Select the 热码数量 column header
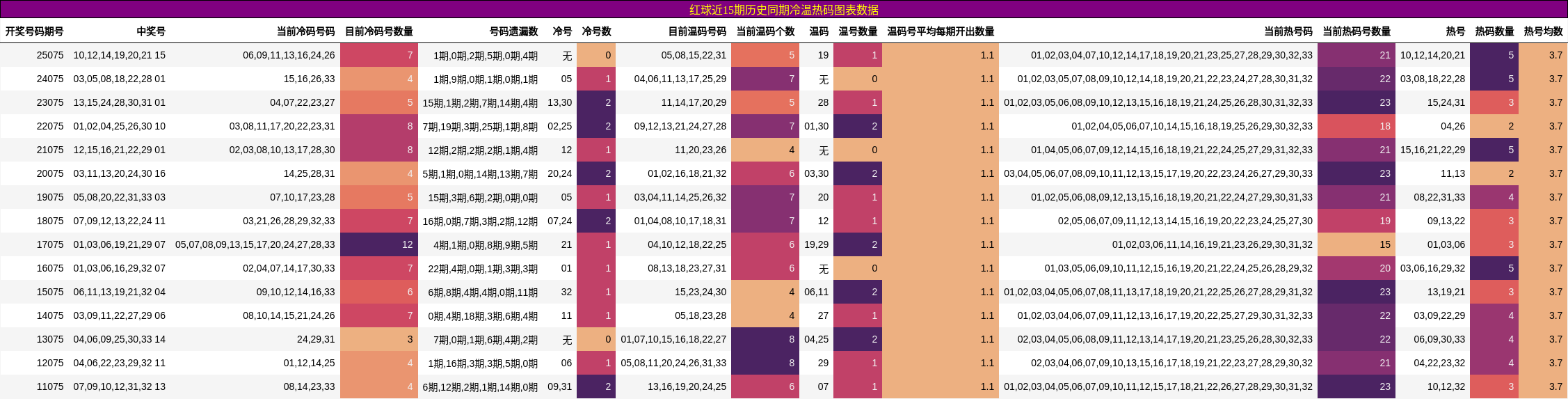This screenshot has width=1568, height=399. [x=1494, y=31]
